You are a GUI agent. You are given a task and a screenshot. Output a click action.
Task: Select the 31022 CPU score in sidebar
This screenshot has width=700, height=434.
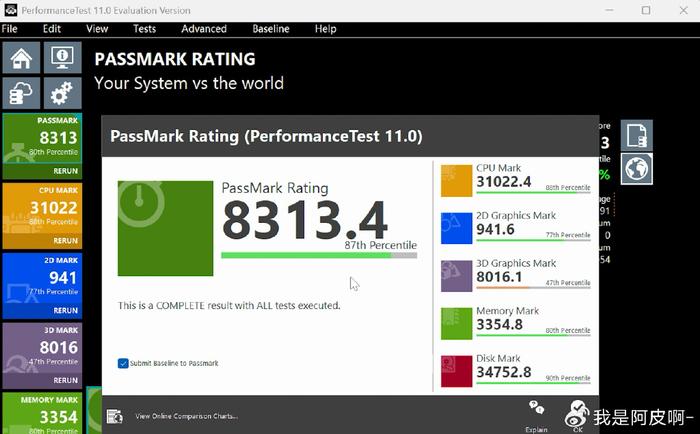(x=54, y=208)
